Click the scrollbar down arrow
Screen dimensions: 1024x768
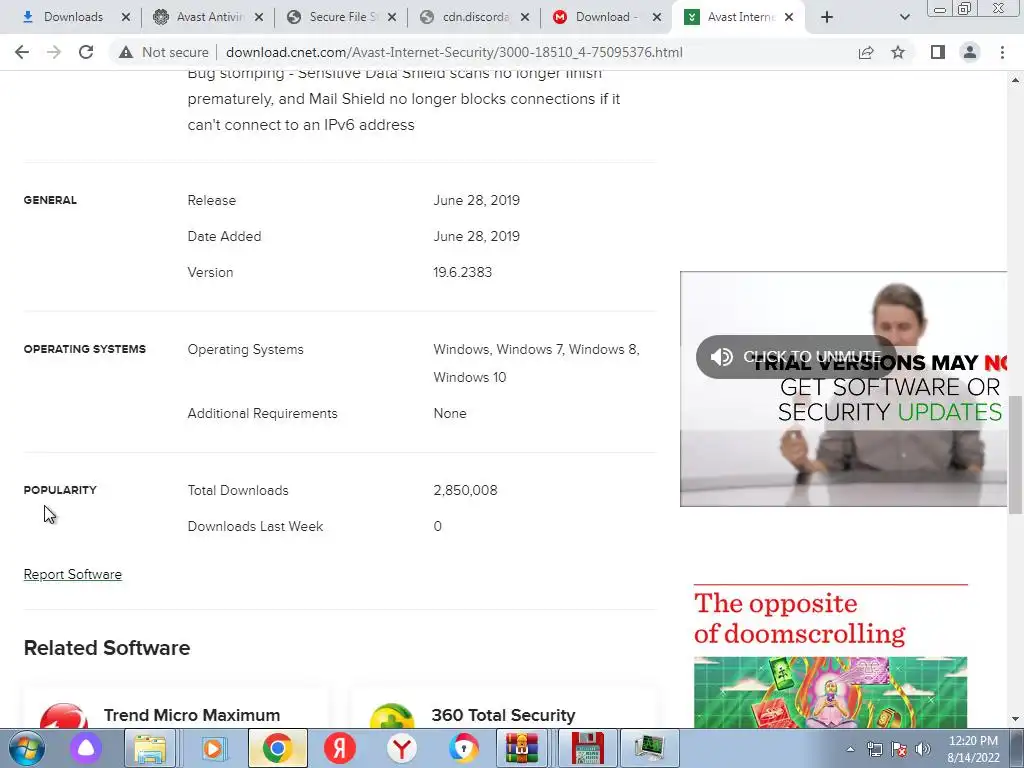pyautogui.click(x=1015, y=719)
